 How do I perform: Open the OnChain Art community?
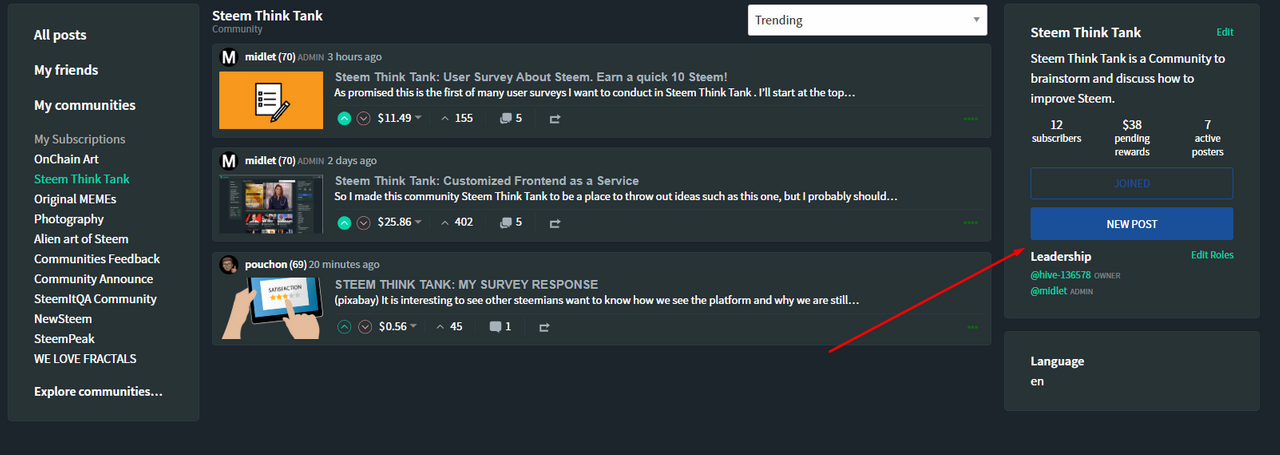click(x=66, y=159)
